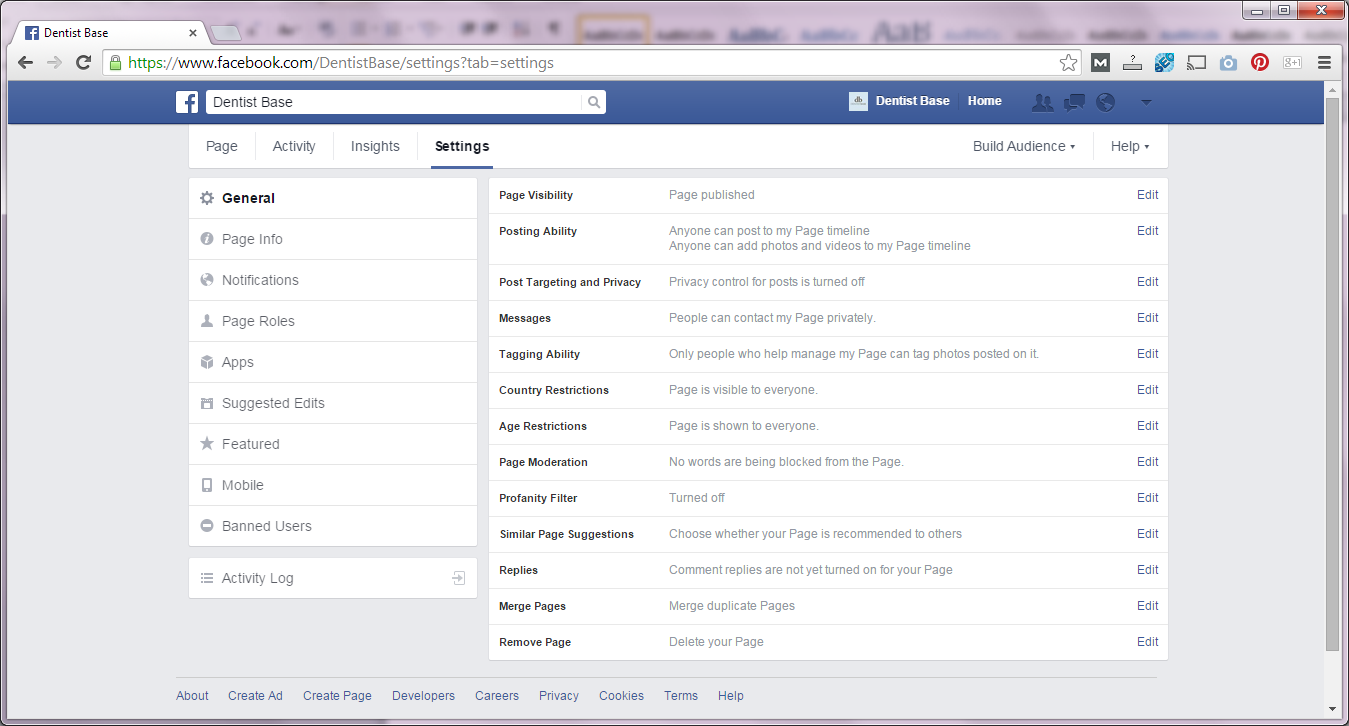Click the green padlock security icon

tap(116, 62)
